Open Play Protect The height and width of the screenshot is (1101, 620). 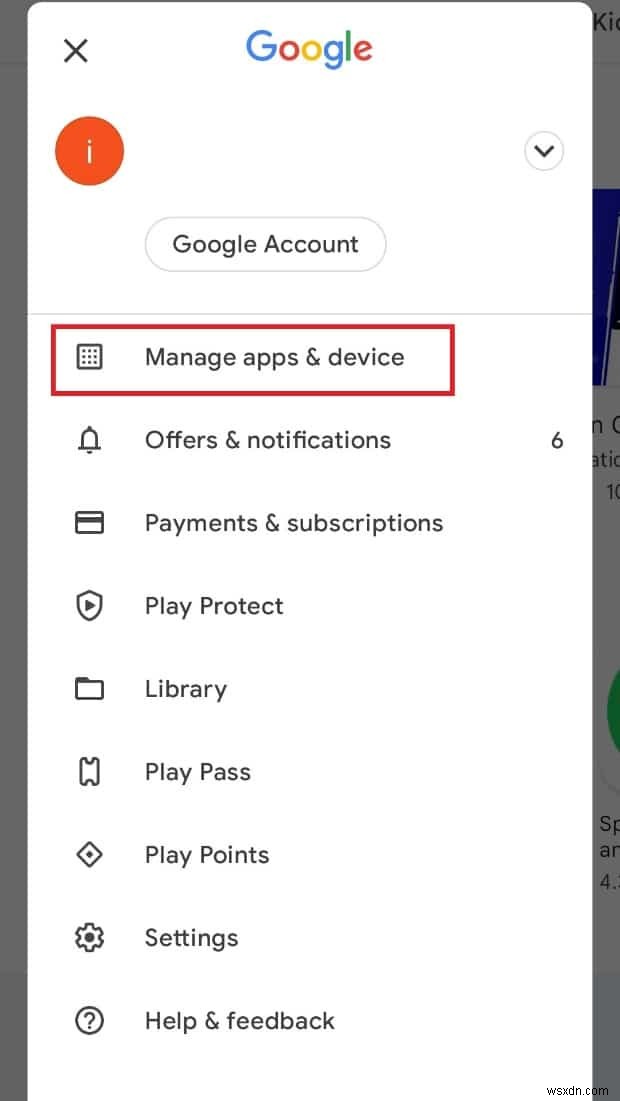(214, 606)
